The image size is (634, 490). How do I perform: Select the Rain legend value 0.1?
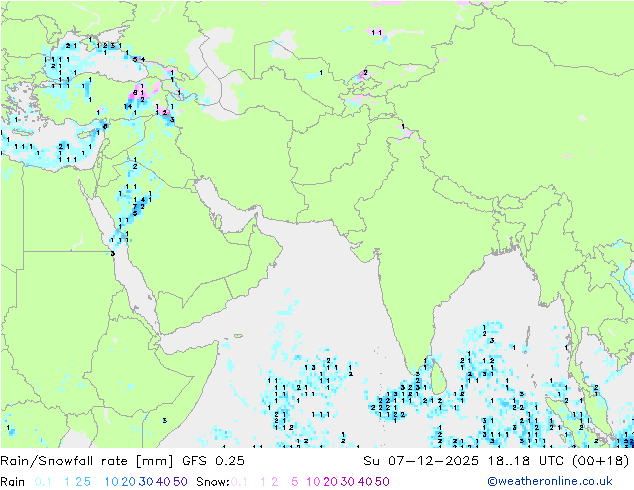pos(43,482)
